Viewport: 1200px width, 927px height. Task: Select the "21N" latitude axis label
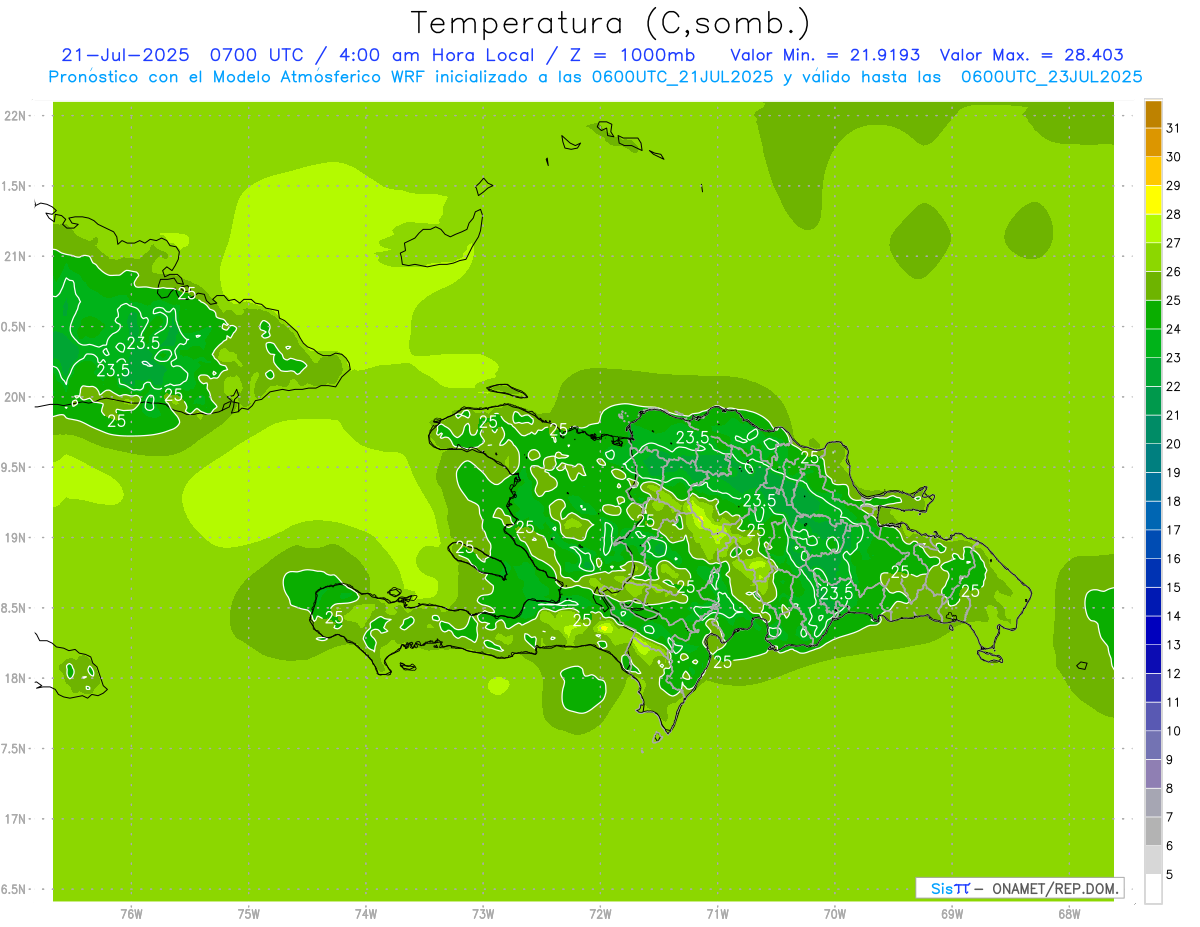pos(17,256)
